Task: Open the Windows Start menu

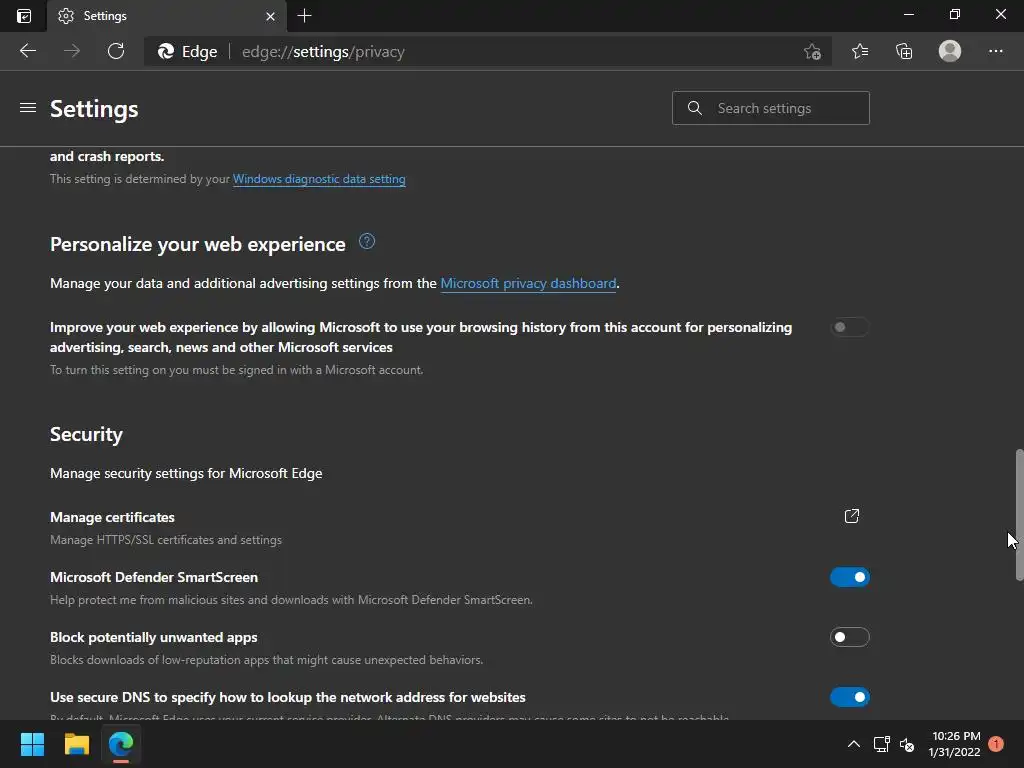Action: 32,744
